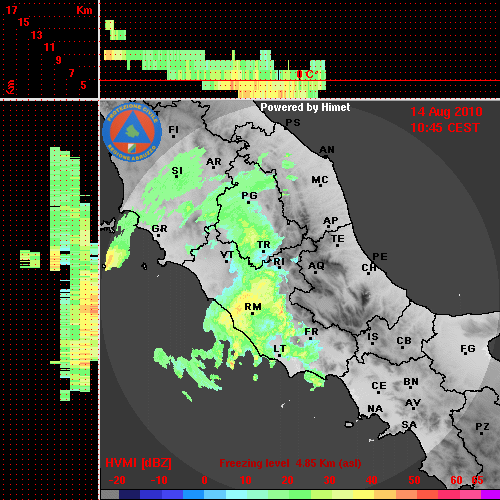Click the Protezione Civile Regione Abruzzo logo

click(132, 132)
